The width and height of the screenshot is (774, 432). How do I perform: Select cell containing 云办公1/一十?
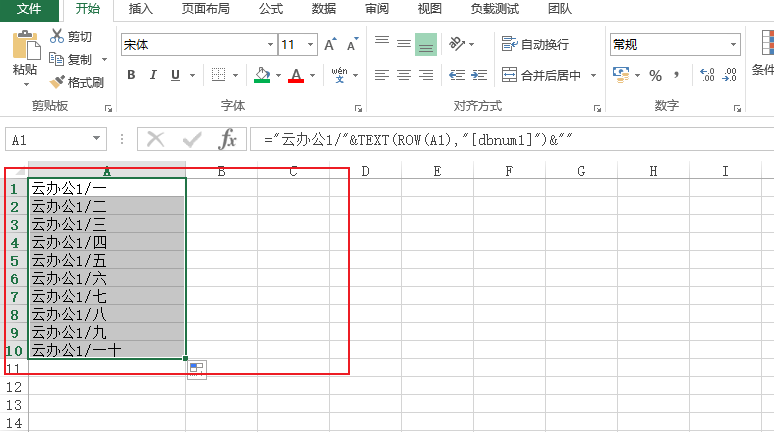tap(107, 350)
